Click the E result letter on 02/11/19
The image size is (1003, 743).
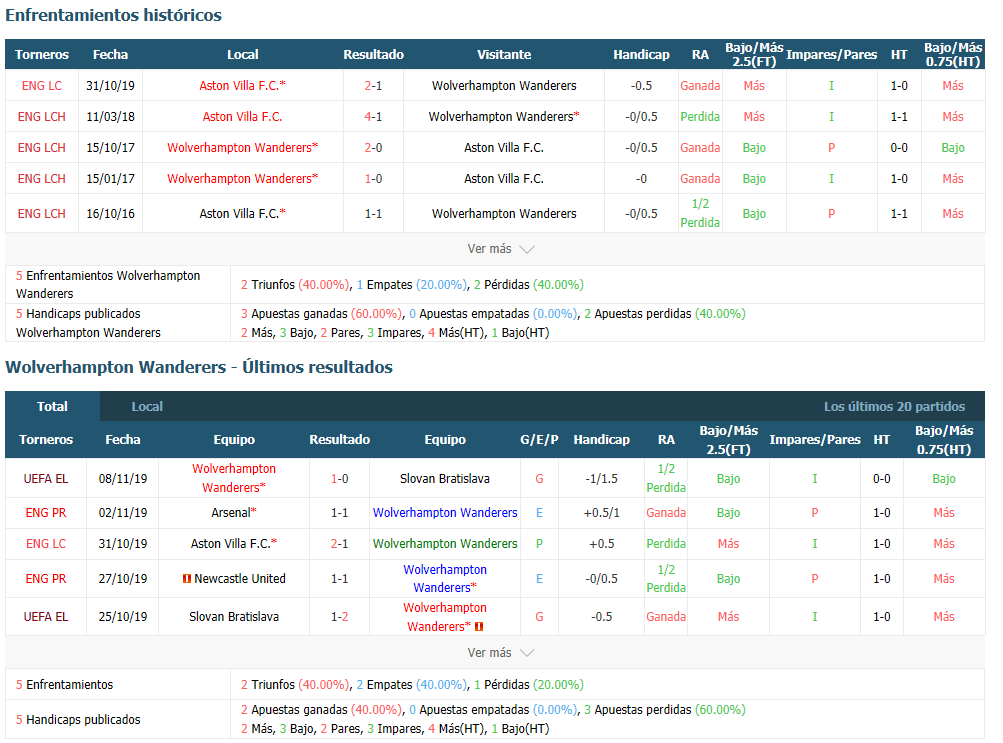coord(539,513)
